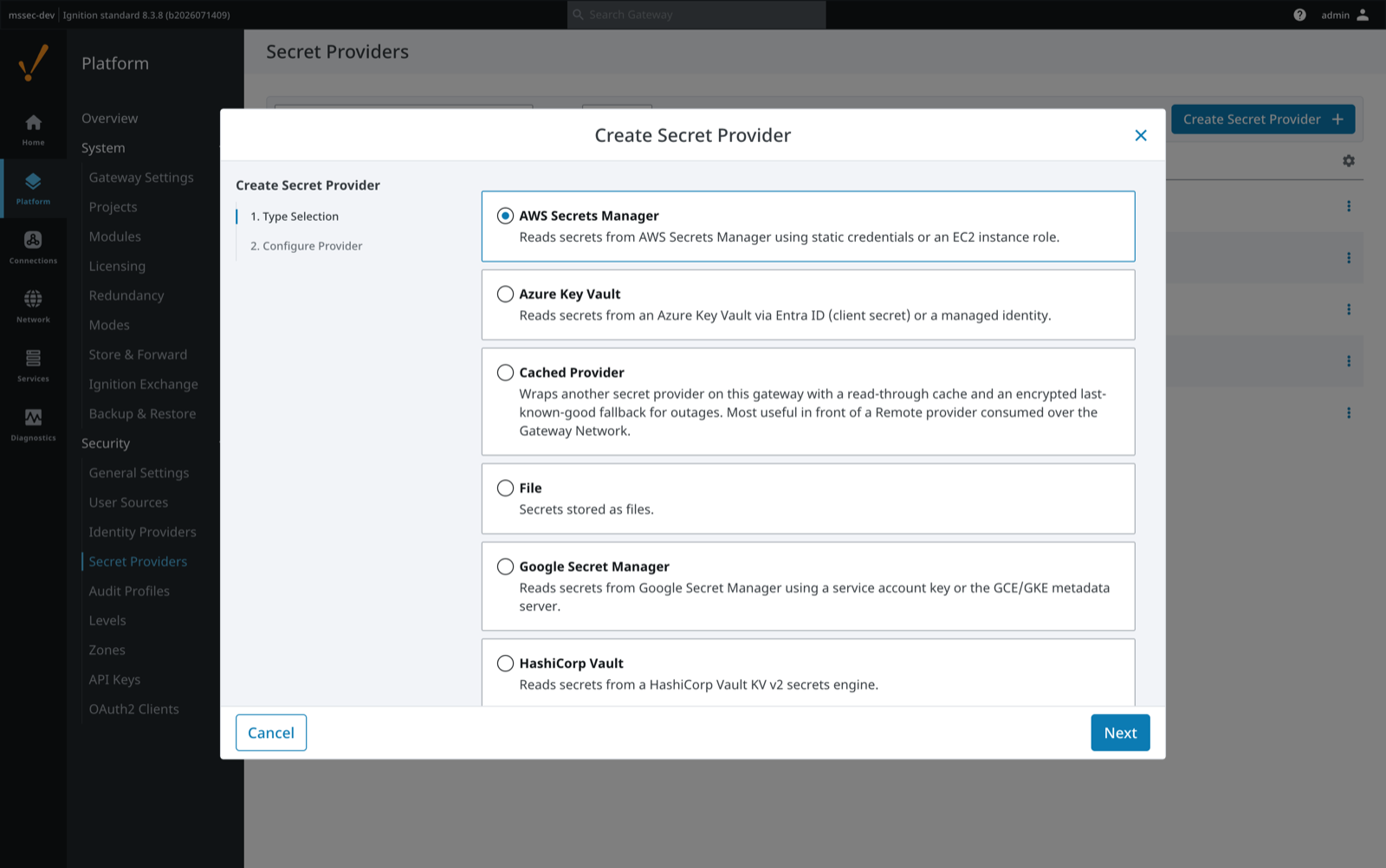Open the help question mark icon
Image resolution: width=1386 pixels, height=868 pixels.
(x=1299, y=15)
